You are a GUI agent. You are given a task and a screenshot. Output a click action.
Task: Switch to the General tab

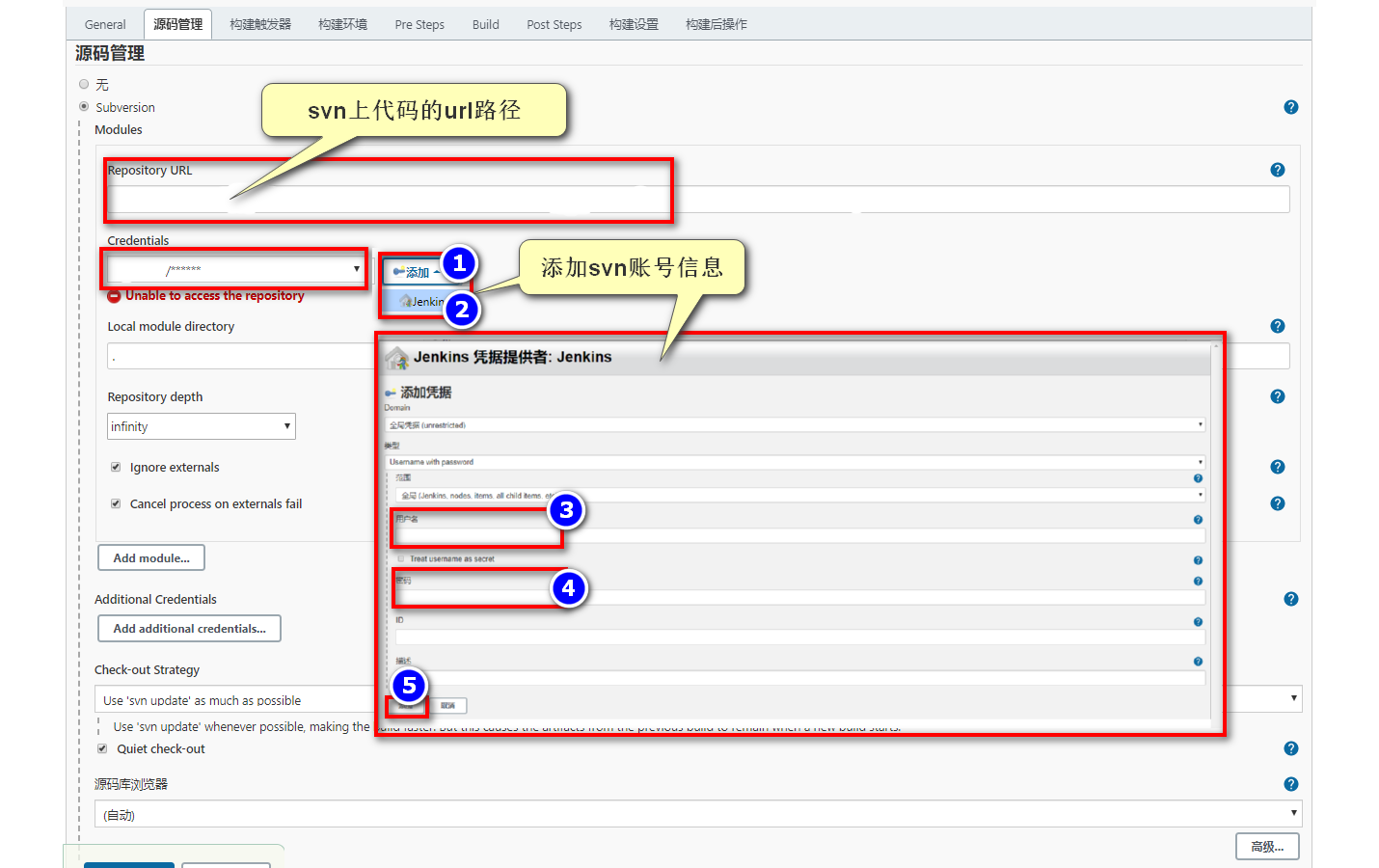pyautogui.click(x=105, y=24)
